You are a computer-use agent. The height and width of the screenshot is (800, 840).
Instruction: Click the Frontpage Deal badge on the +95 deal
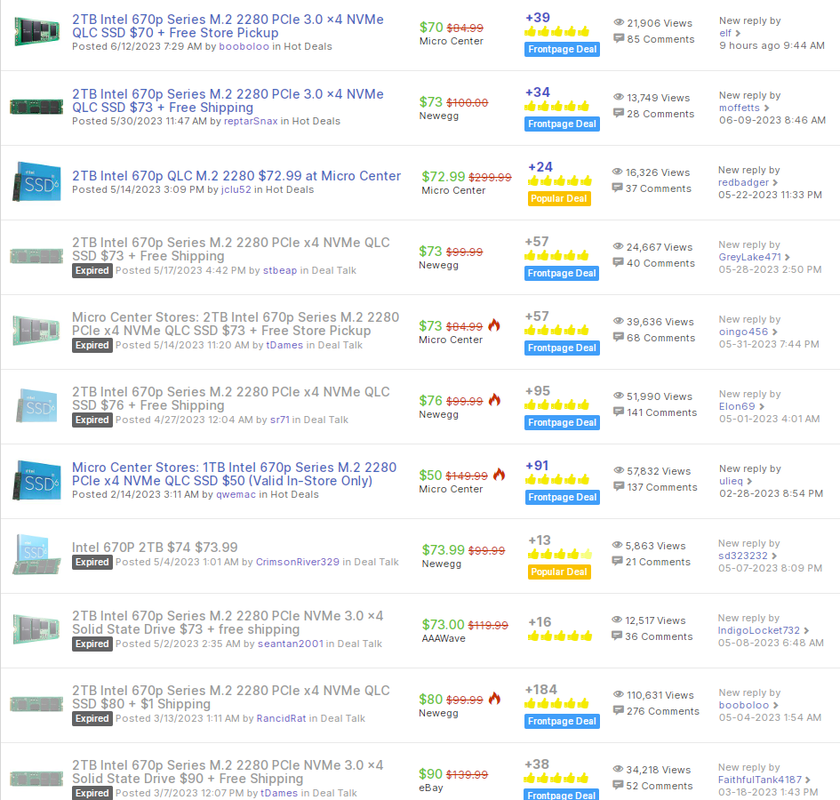pos(562,423)
